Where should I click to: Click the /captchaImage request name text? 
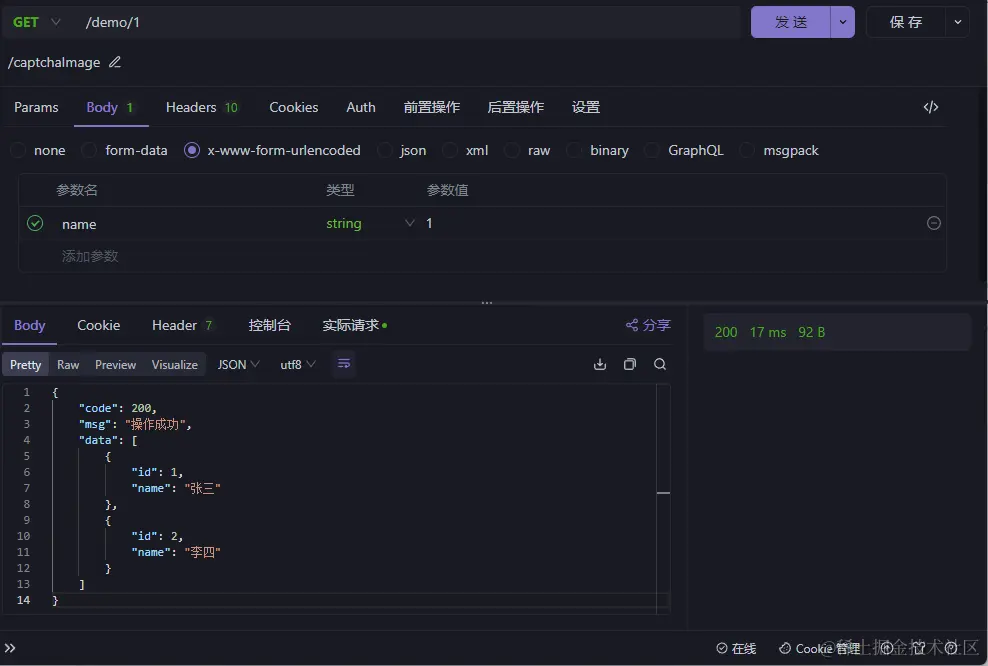pos(54,62)
